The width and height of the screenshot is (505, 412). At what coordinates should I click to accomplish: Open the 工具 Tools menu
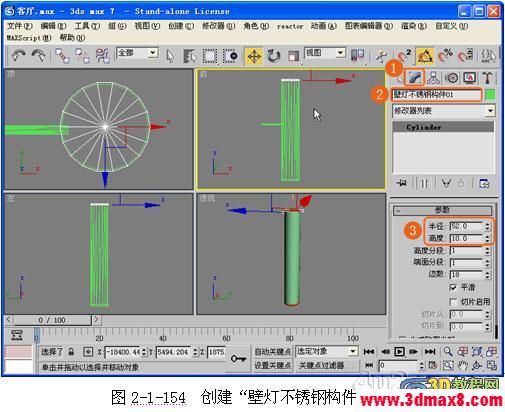point(87,26)
